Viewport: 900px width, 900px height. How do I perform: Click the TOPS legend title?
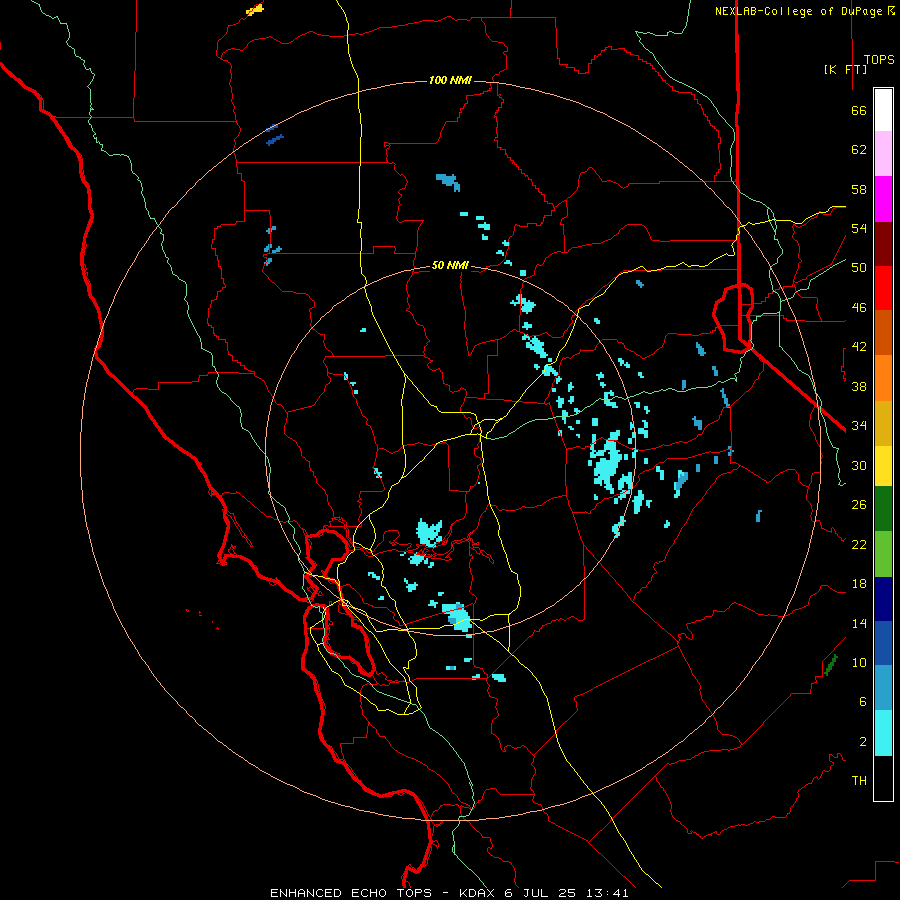879,60
